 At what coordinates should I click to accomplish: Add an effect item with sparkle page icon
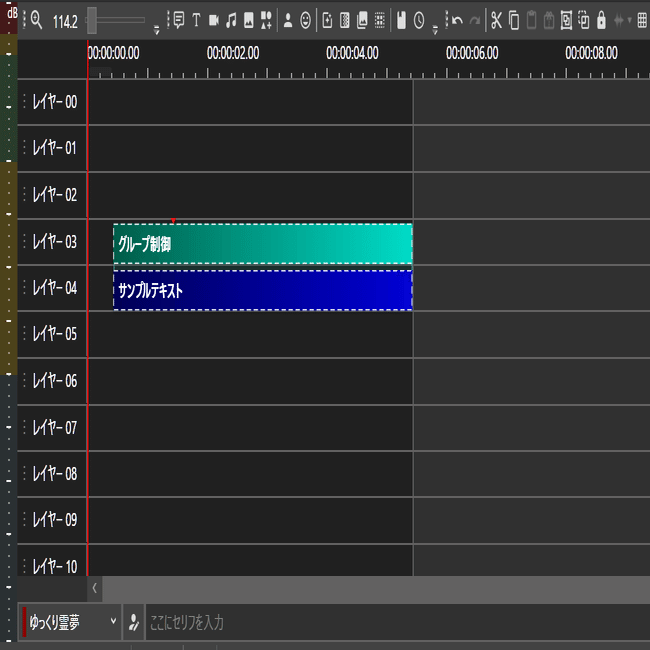(327, 20)
